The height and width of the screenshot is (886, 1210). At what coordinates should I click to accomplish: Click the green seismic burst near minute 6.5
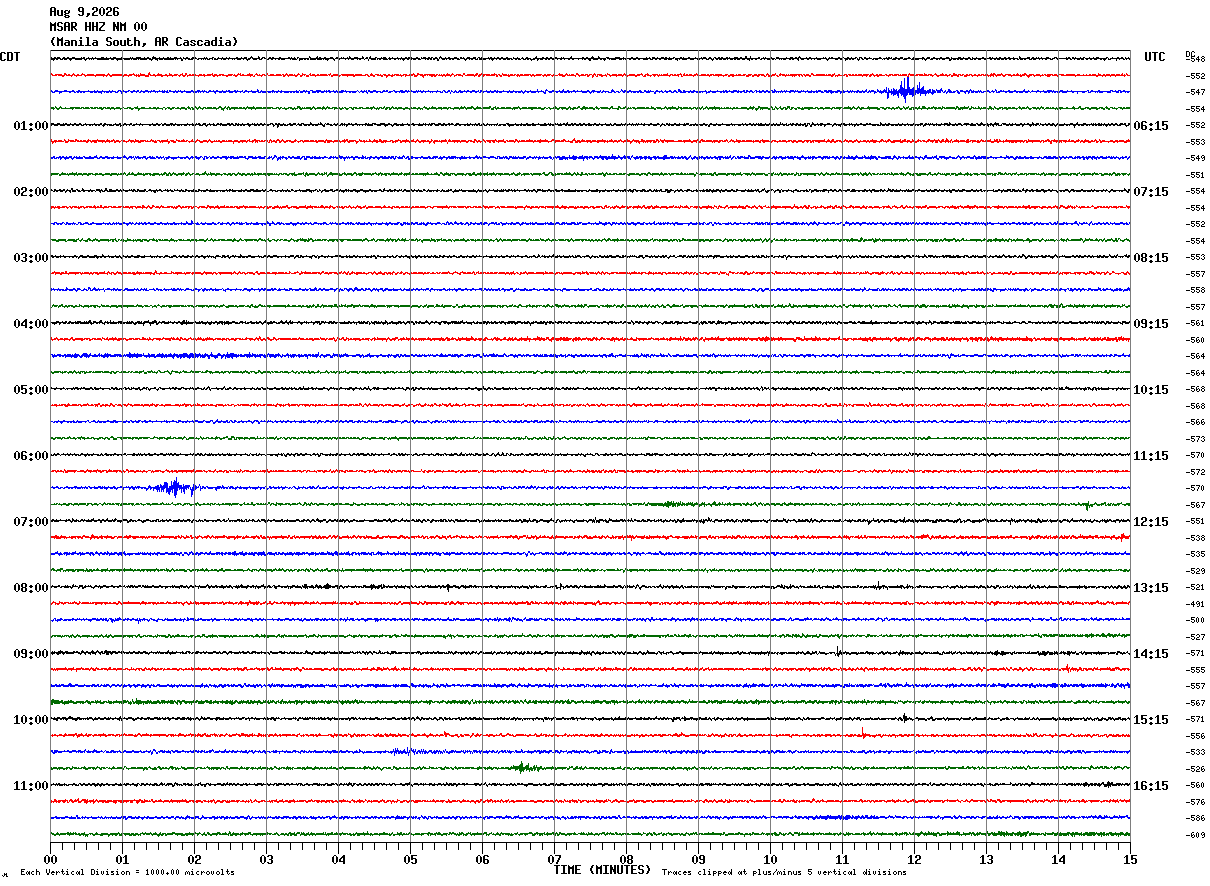[x=524, y=768]
